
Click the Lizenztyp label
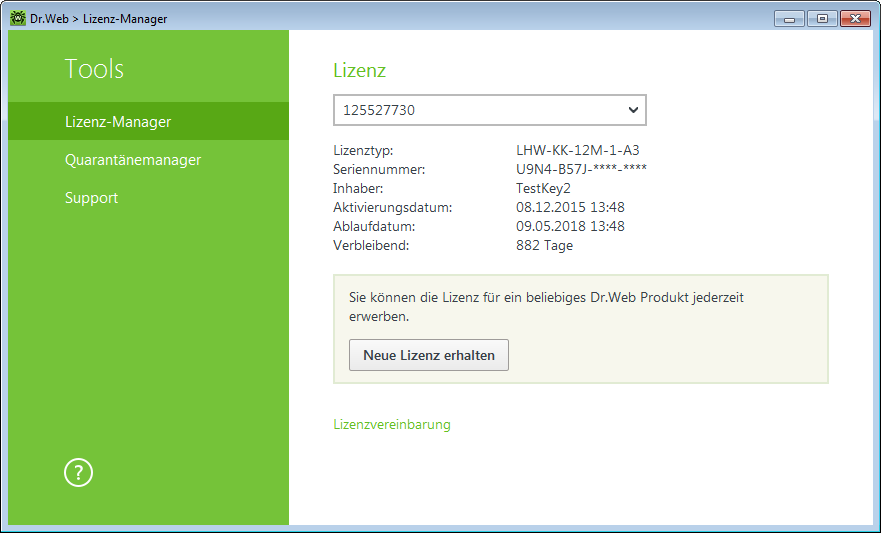pos(363,150)
